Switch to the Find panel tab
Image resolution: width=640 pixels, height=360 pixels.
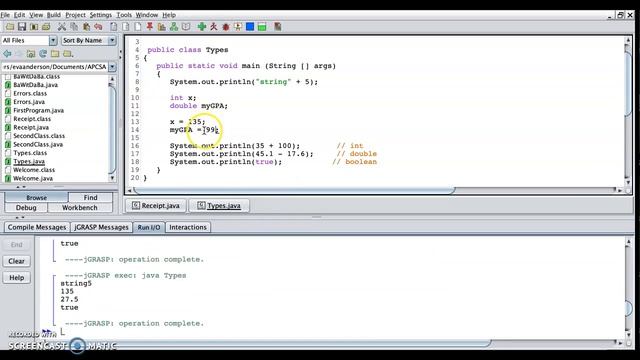pos(90,198)
